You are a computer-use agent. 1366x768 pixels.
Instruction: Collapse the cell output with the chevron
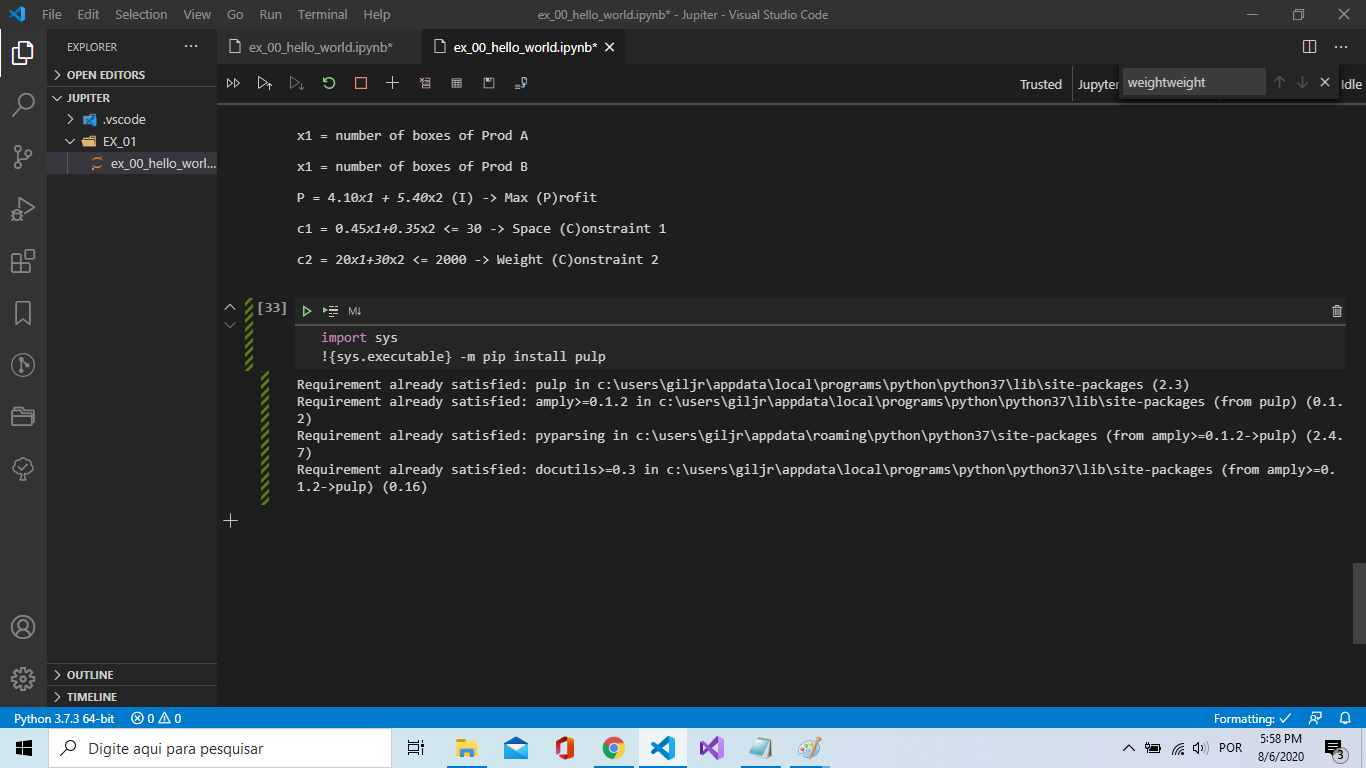[229, 324]
